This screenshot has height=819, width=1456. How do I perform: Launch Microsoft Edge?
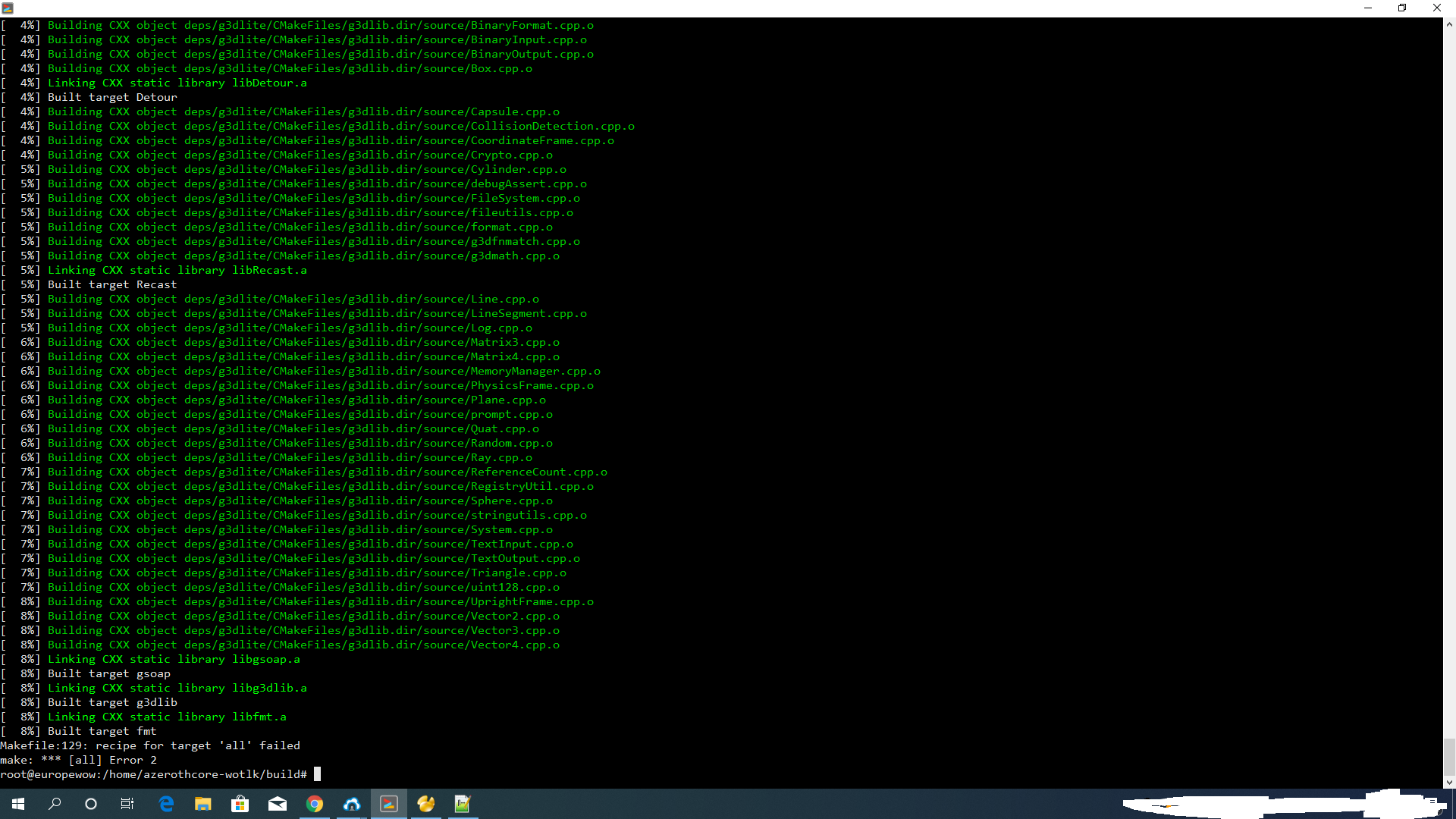coord(166,804)
